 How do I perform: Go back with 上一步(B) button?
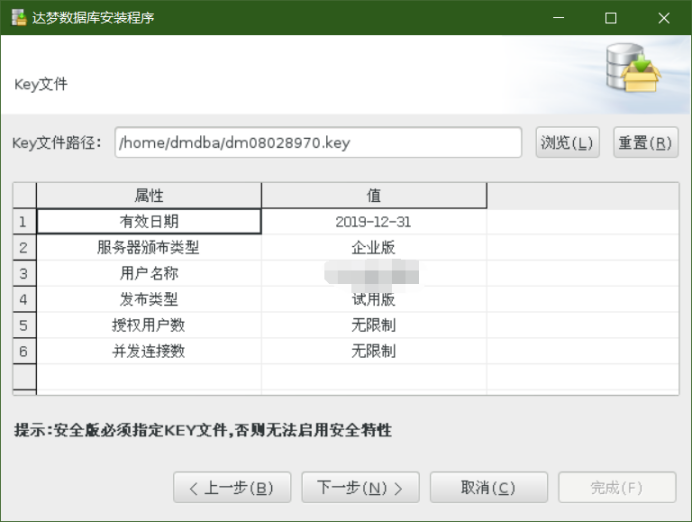232,488
